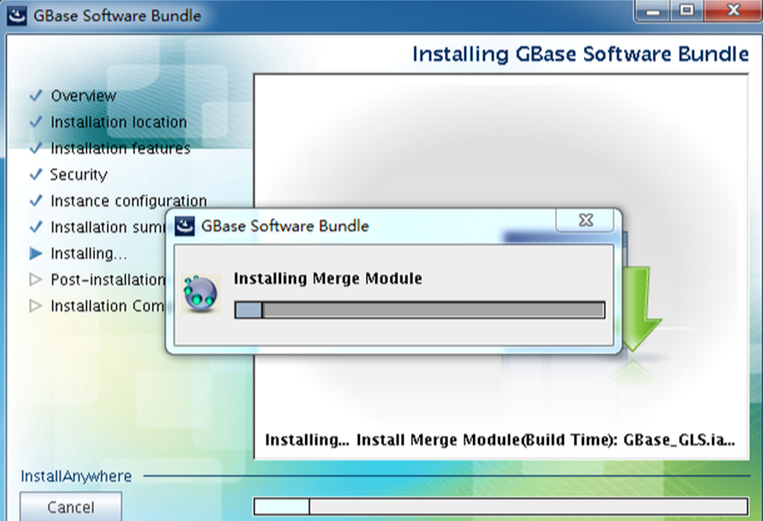Click the checkmark beside Installation location
The height and width of the screenshot is (521, 763).
36,122
